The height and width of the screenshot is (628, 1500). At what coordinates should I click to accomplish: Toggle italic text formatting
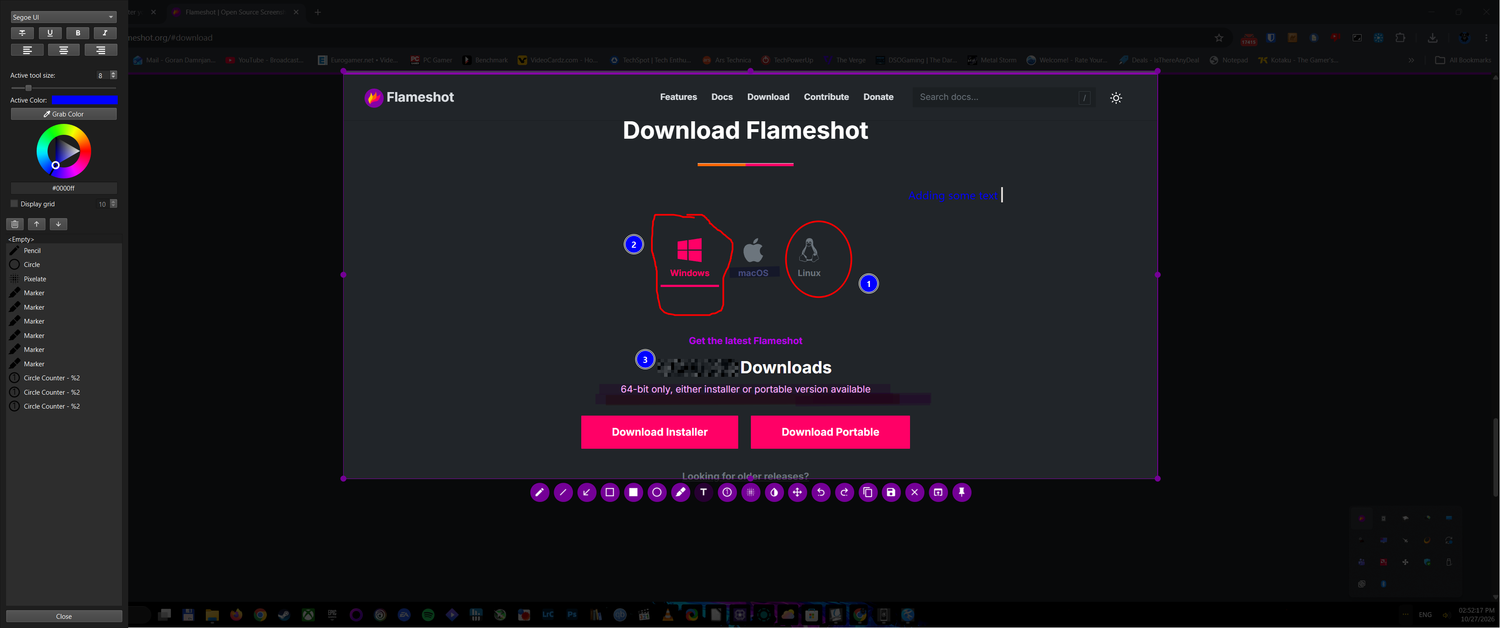tap(105, 33)
